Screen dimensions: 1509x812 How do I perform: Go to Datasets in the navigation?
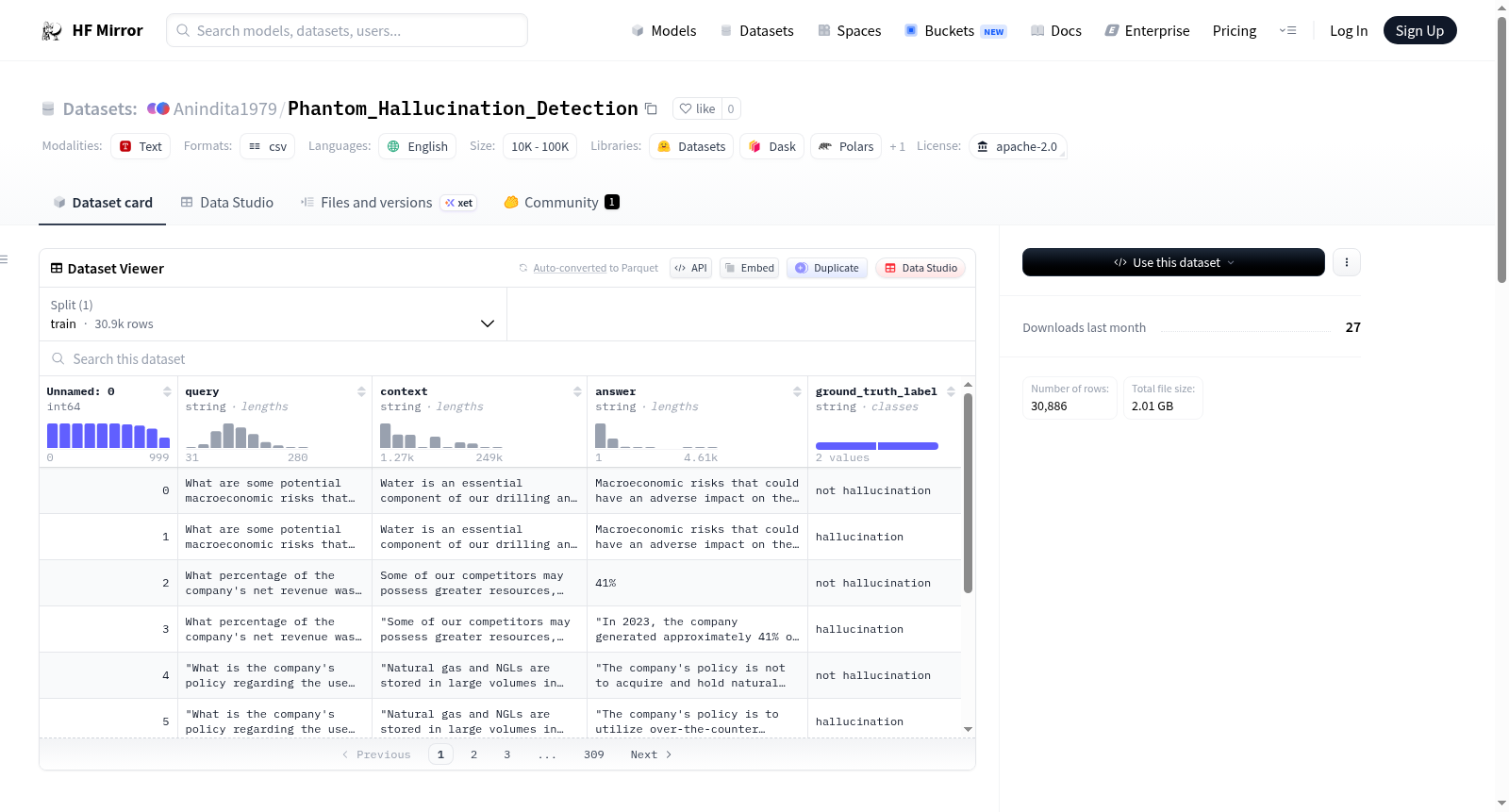pyautogui.click(x=757, y=31)
